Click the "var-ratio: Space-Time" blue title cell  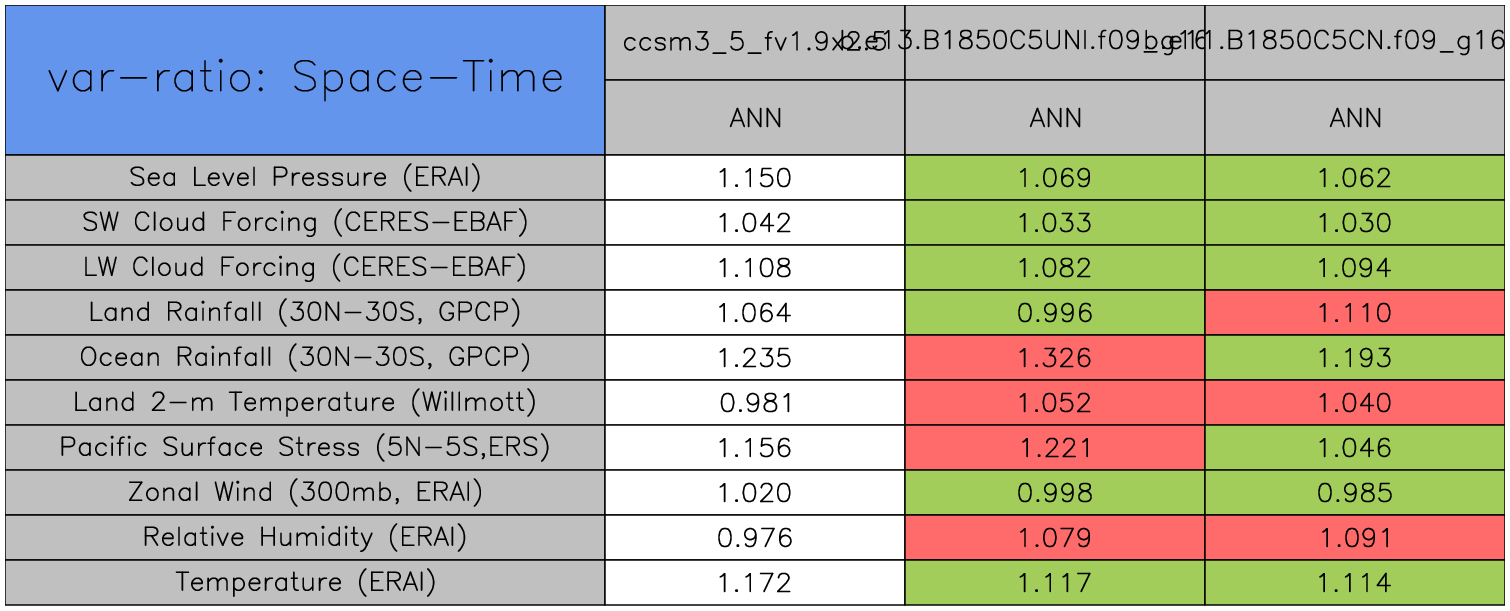pos(305,80)
